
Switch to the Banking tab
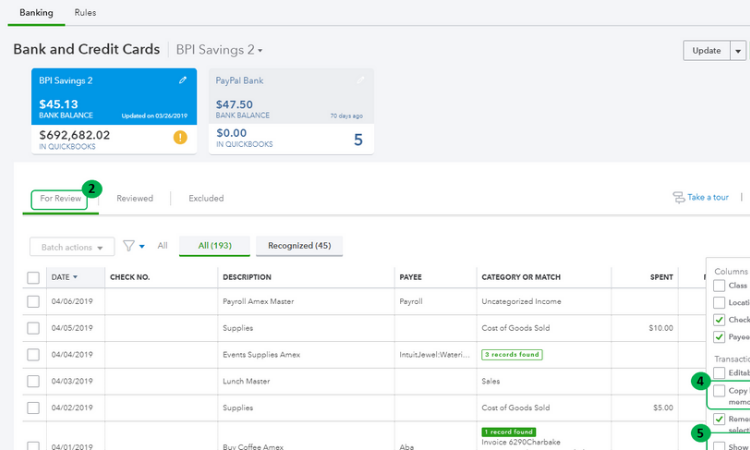(x=36, y=13)
